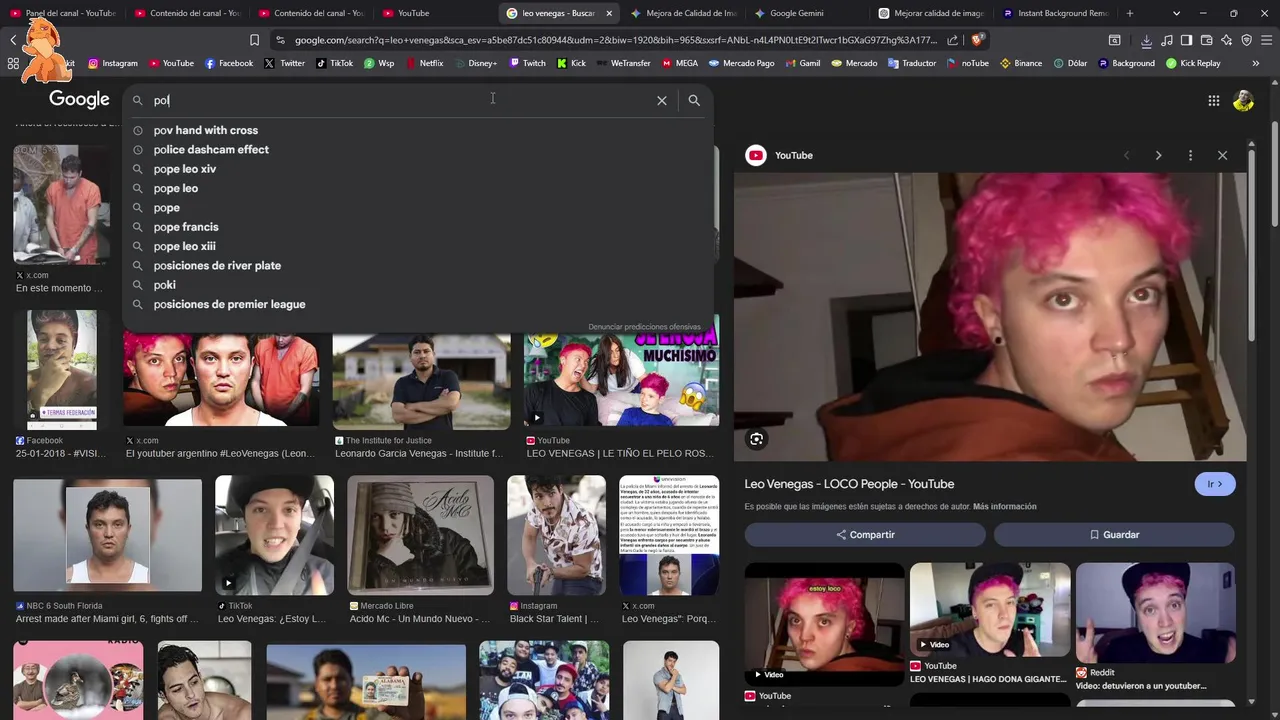Open the large pink-haired preview image

990,316
